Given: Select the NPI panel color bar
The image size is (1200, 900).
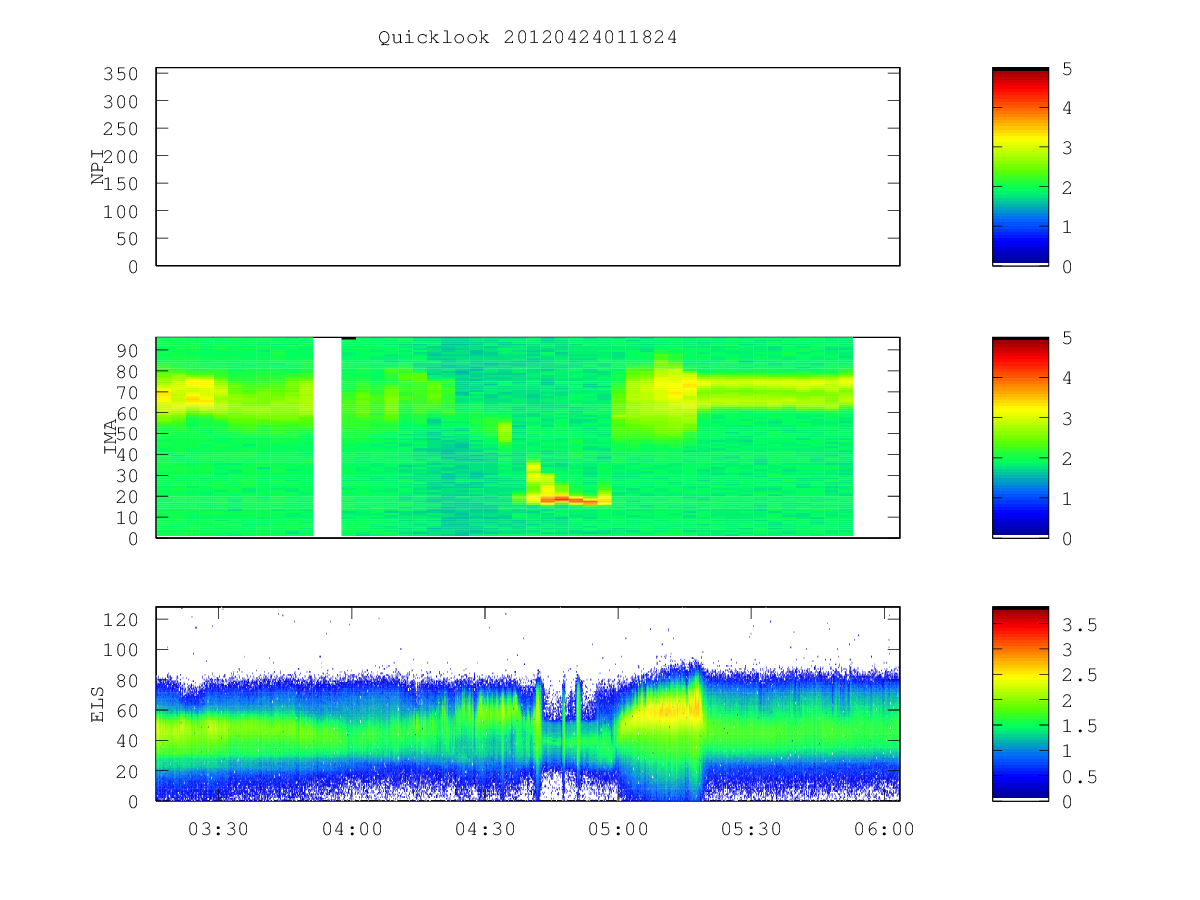Looking at the screenshot, I should pos(1020,167).
